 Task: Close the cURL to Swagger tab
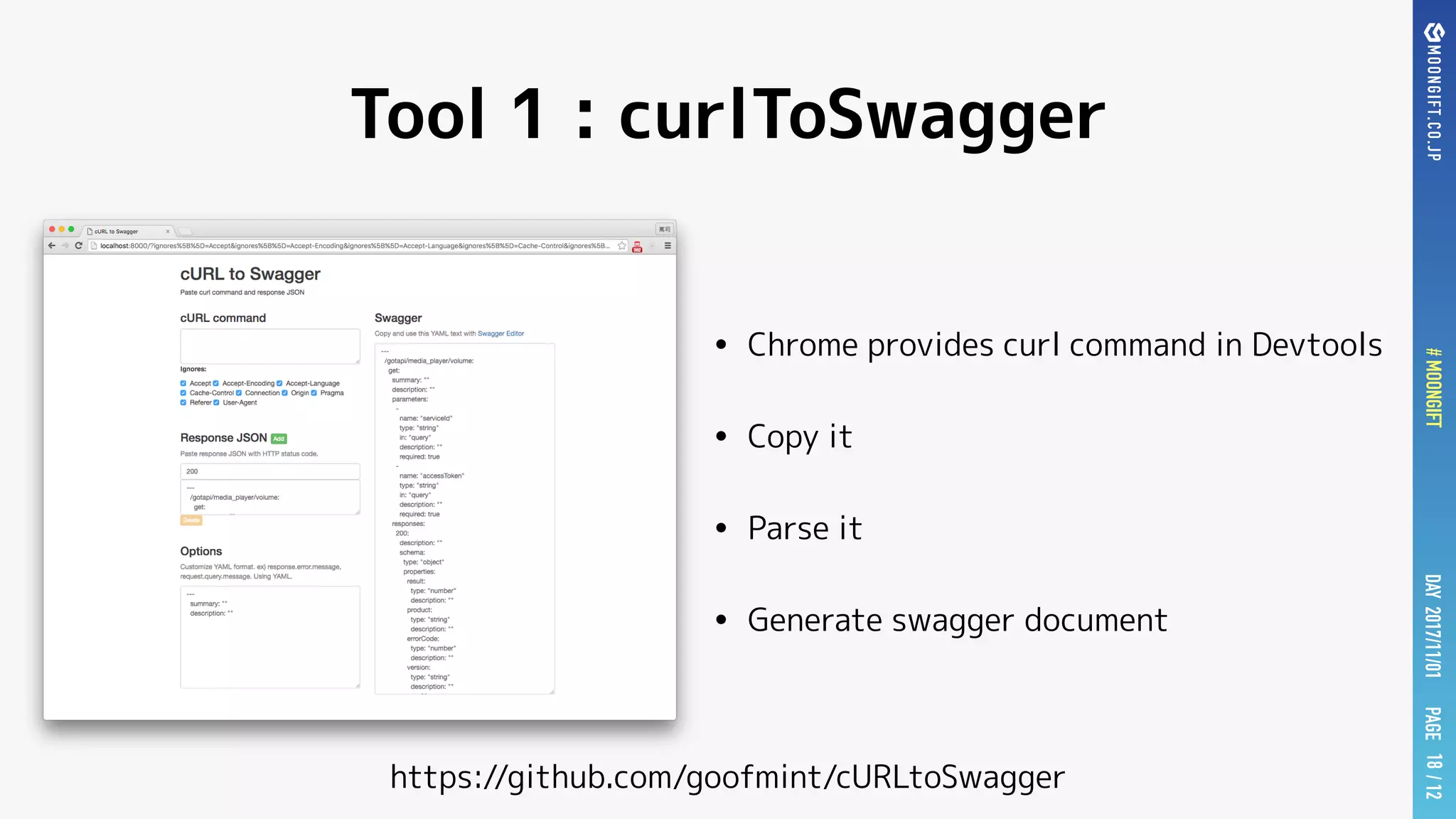168,232
